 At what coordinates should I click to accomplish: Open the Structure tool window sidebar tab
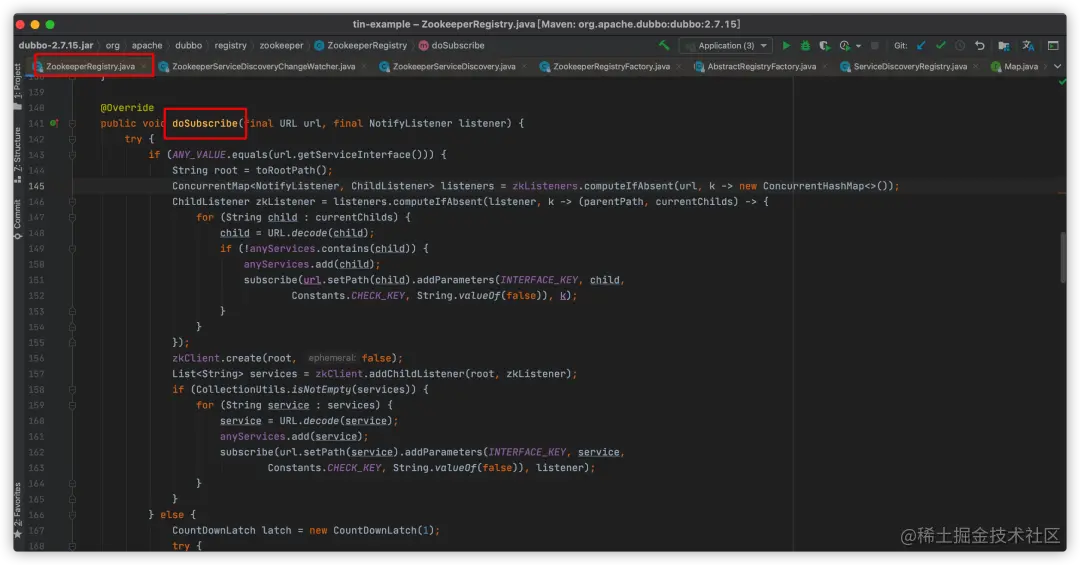[x=18, y=155]
